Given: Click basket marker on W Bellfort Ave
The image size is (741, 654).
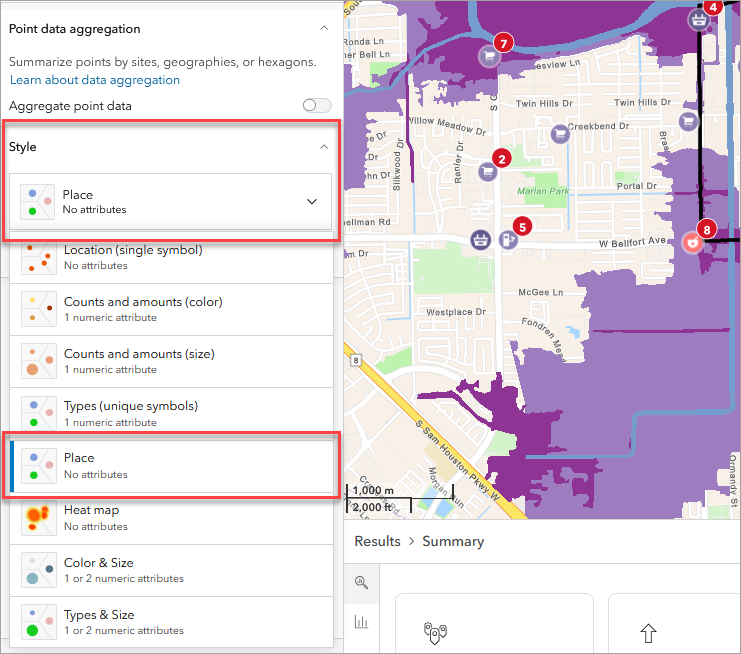Looking at the screenshot, I should tap(481, 240).
